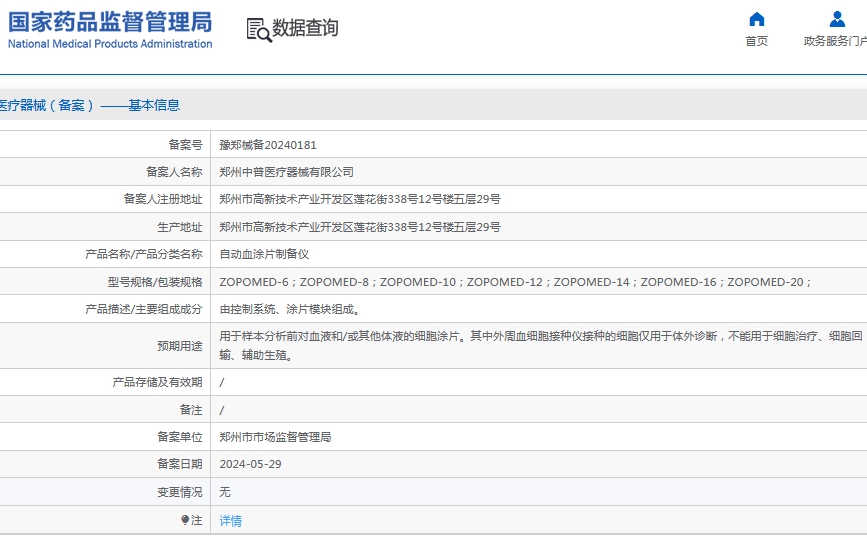Click the 变更情况 row label
This screenshot has height=541, width=867.
[x=180, y=492]
